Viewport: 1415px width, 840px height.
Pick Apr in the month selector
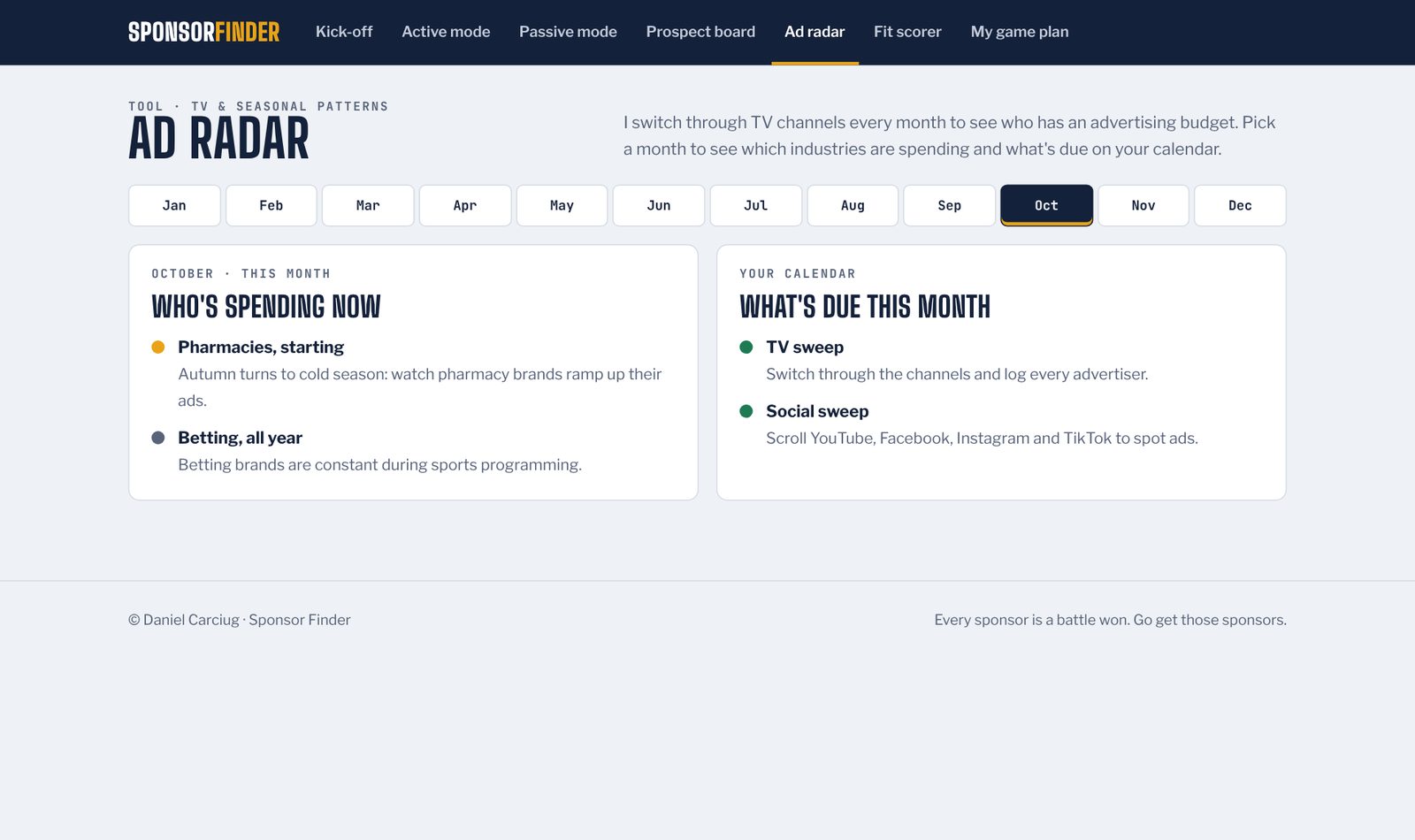[x=465, y=205]
